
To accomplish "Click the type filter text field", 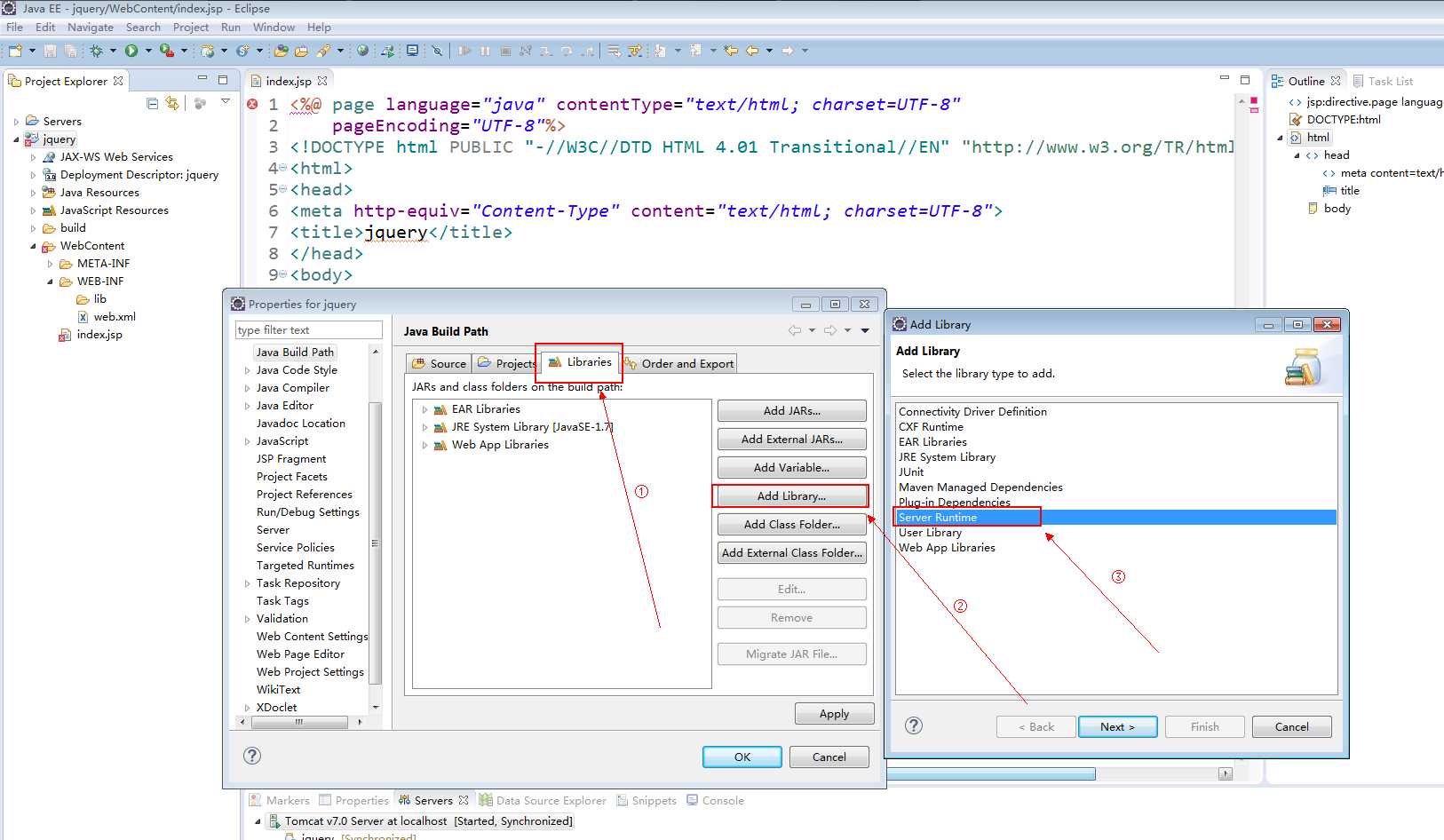I will click(308, 329).
